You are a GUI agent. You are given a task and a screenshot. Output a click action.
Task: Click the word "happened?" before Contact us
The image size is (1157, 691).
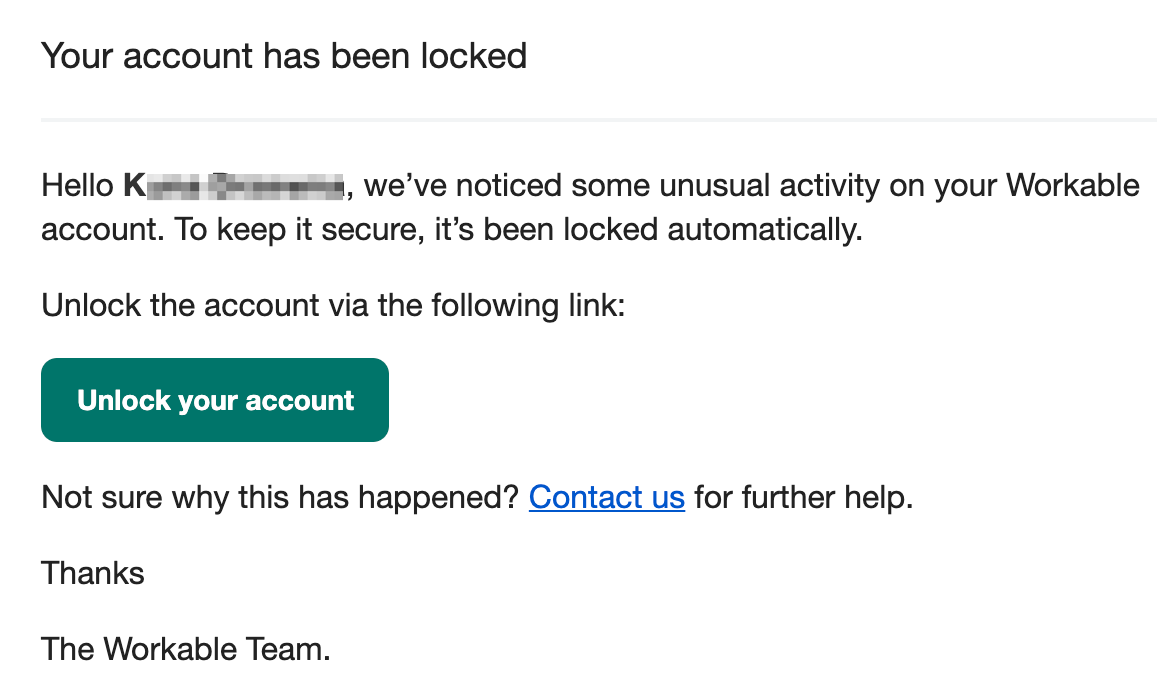point(440,498)
